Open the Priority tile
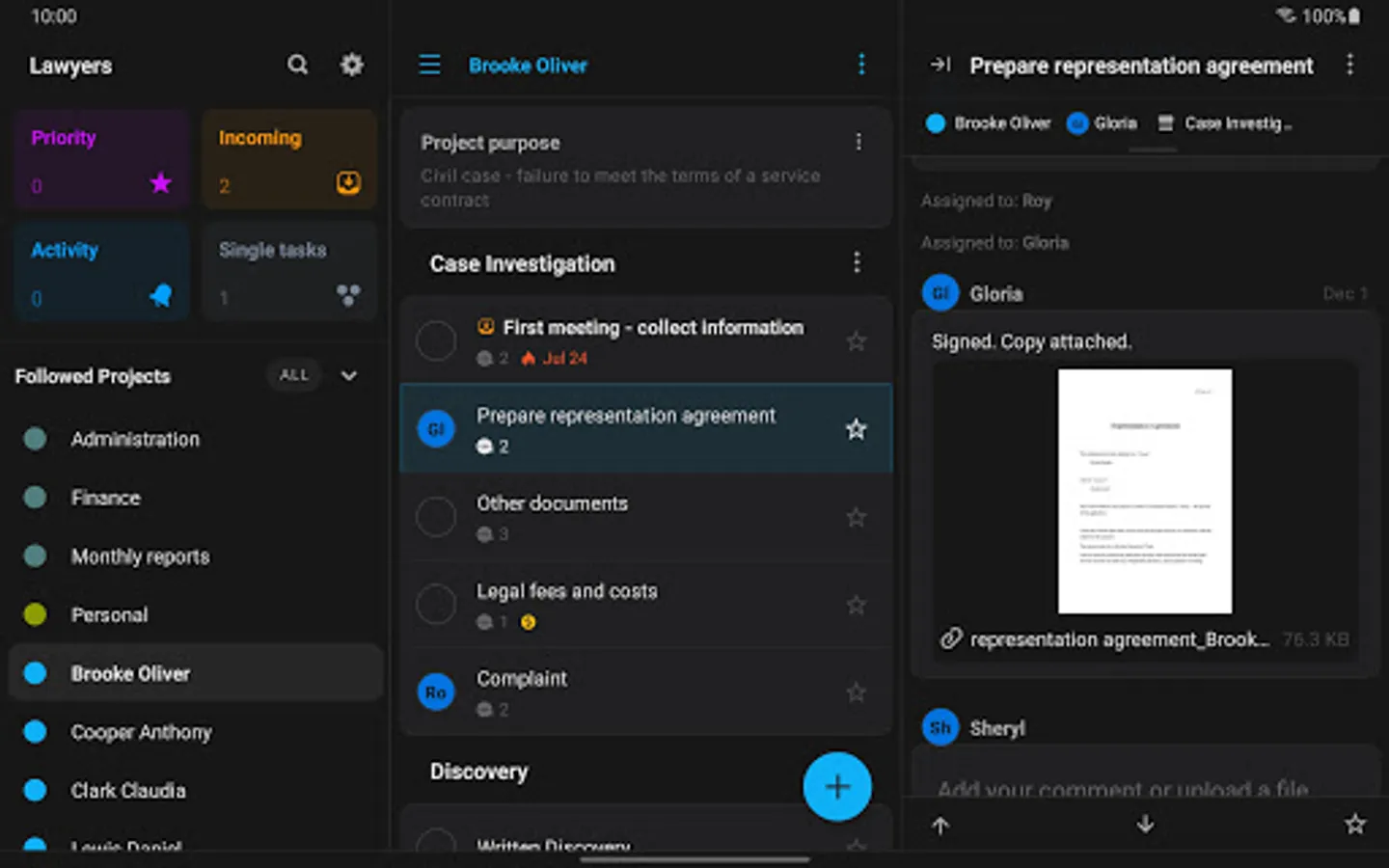Screen dimensions: 1389x868 101,159
